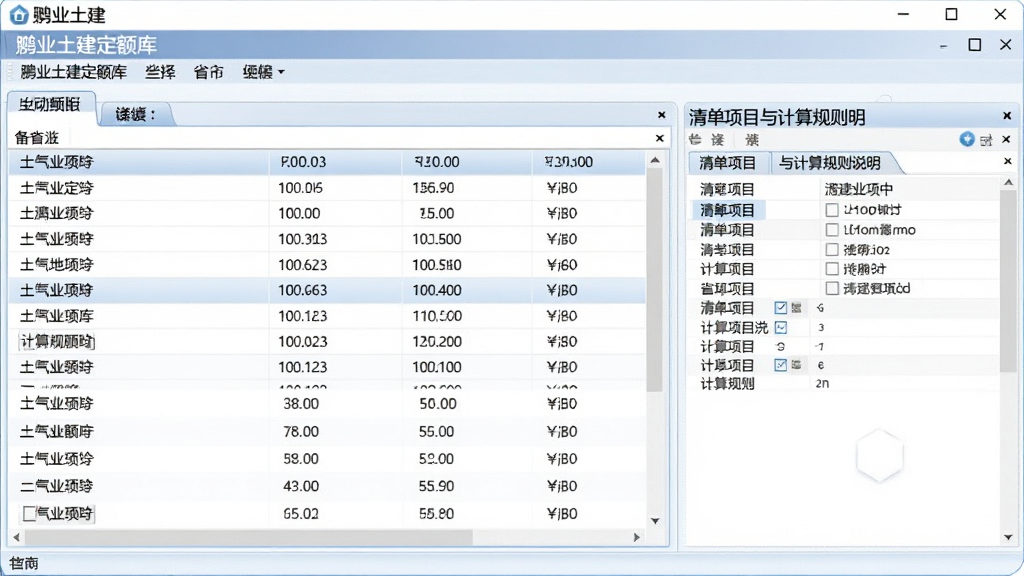Close the 与计算规则说明 tab strip

[x=1008, y=161]
